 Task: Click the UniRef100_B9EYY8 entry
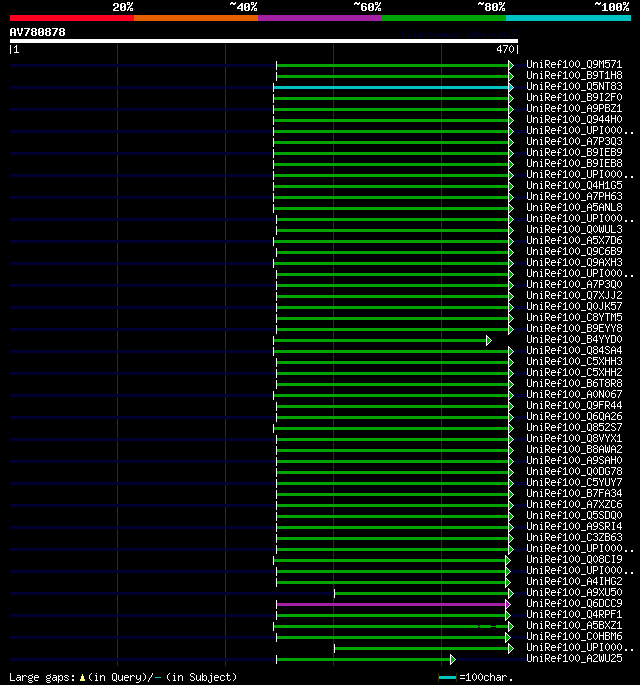click(x=574, y=329)
